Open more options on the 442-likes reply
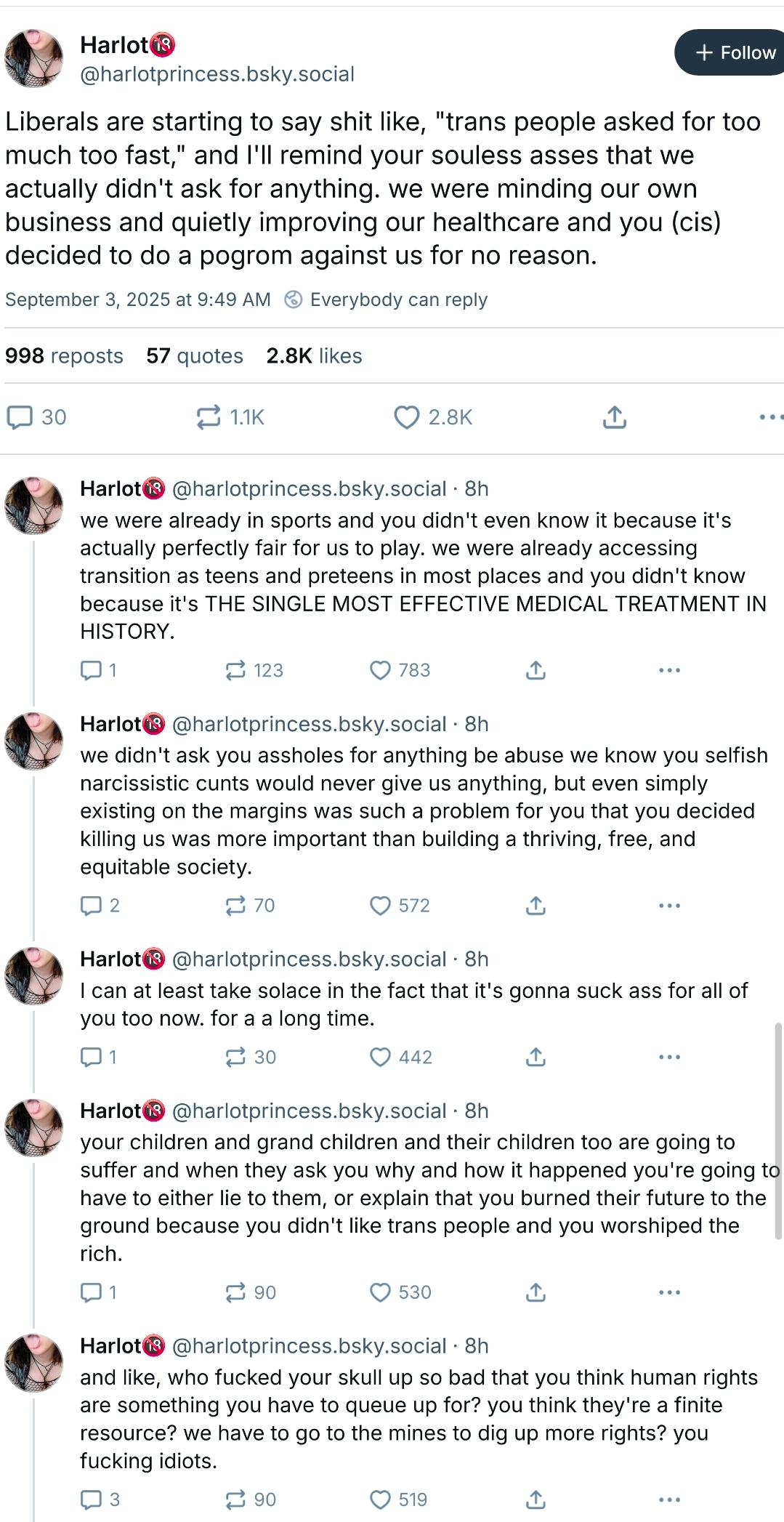This screenshot has width=784, height=1522. point(669,1057)
